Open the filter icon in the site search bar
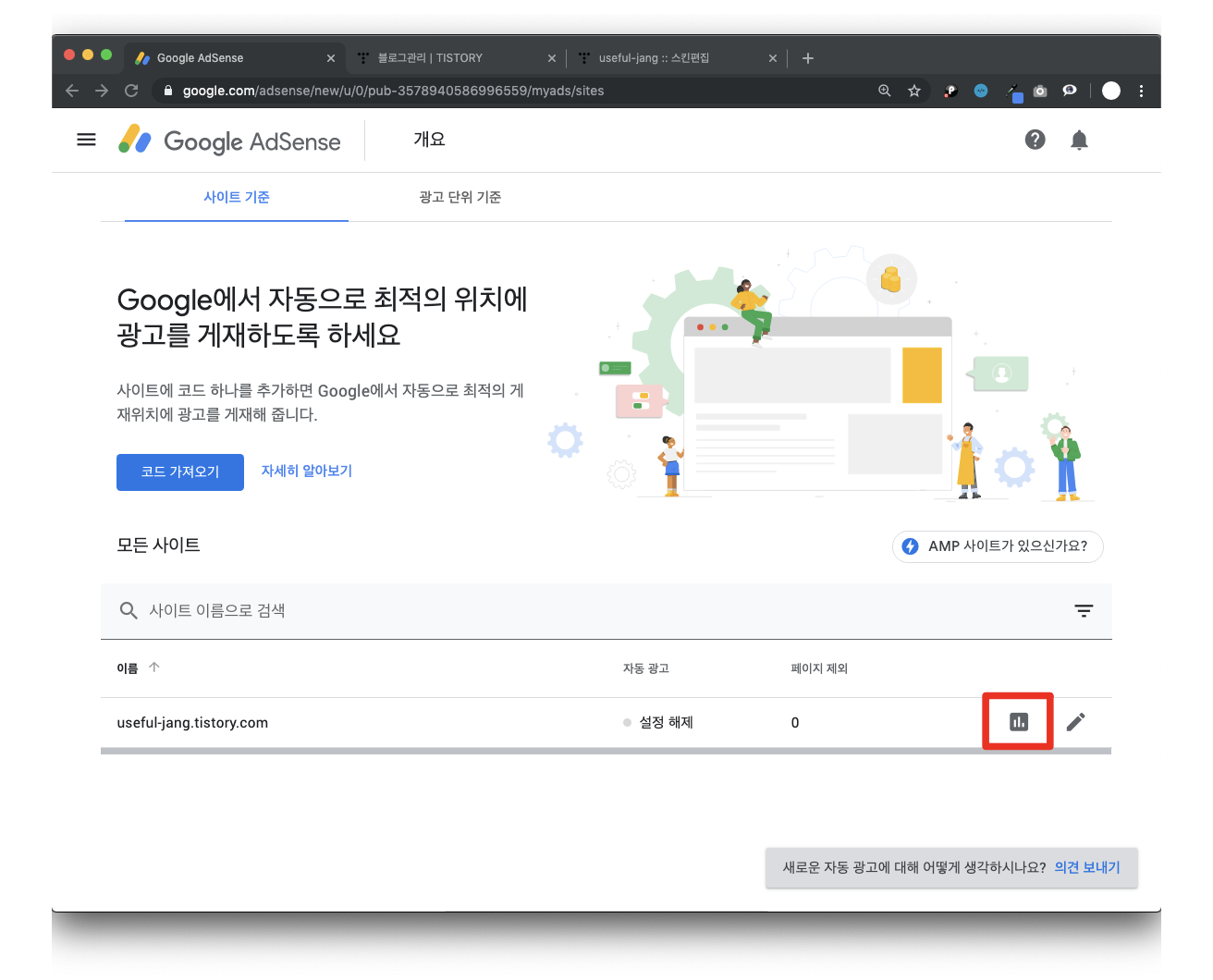 pos(1084,611)
